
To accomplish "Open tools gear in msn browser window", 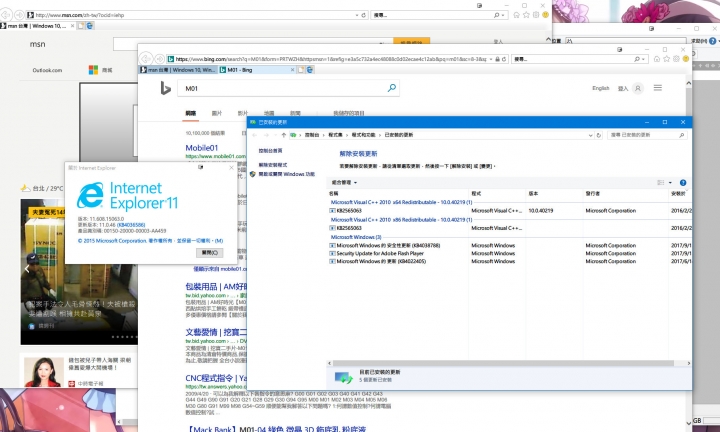I will pyautogui.click(x=536, y=15).
